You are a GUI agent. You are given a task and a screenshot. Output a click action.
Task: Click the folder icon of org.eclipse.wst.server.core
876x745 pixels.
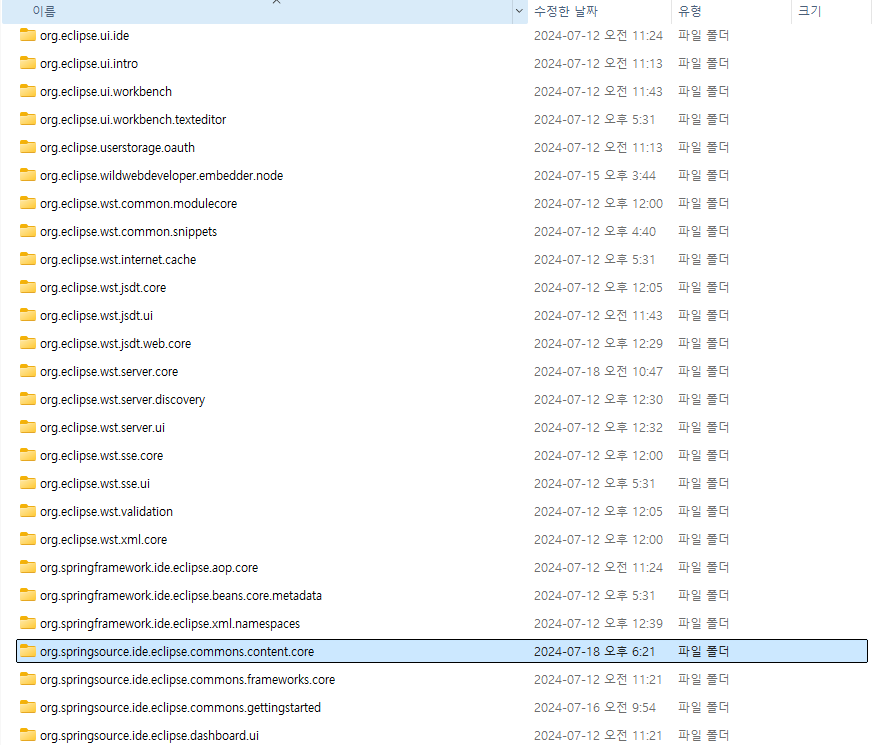tap(28, 371)
